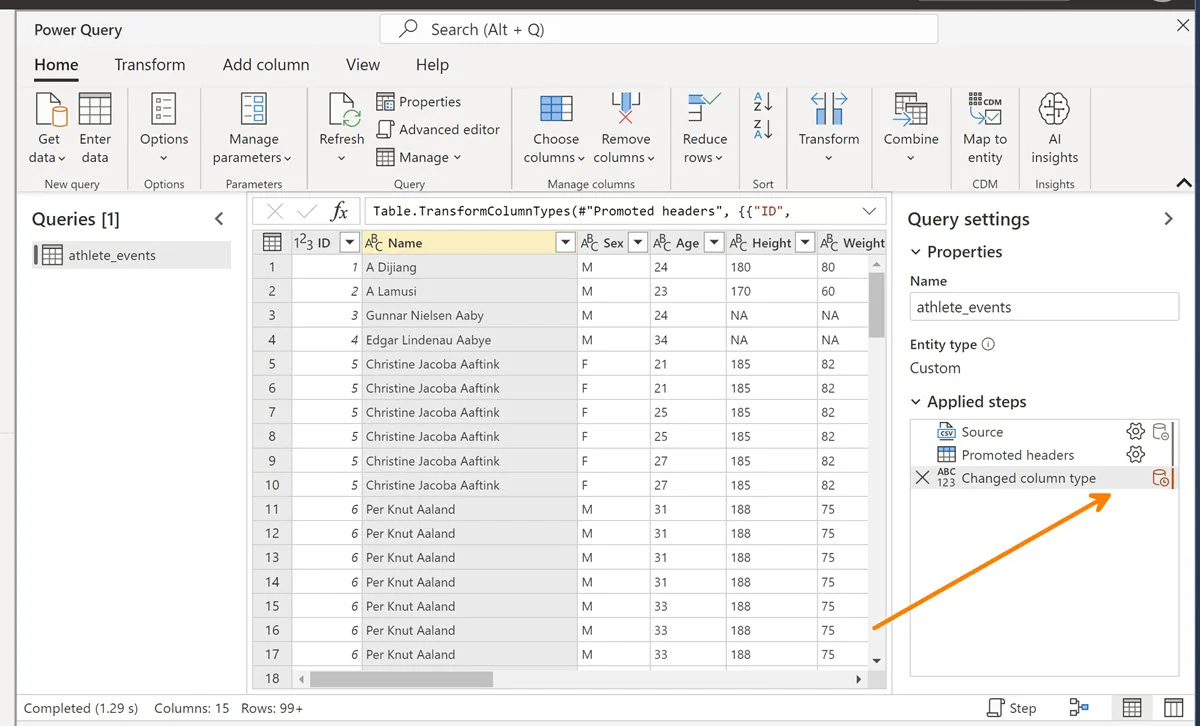The image size is (1200, 726).
Task: Click the folding indicator on Source step
Action: 1160,432
